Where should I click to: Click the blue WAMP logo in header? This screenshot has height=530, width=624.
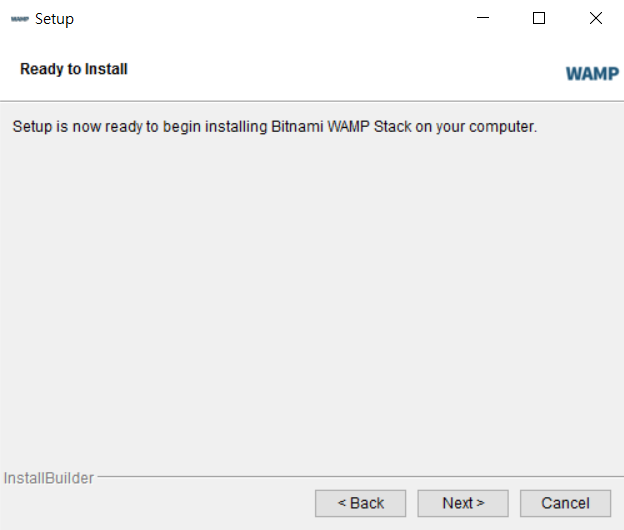click(592, 74)
